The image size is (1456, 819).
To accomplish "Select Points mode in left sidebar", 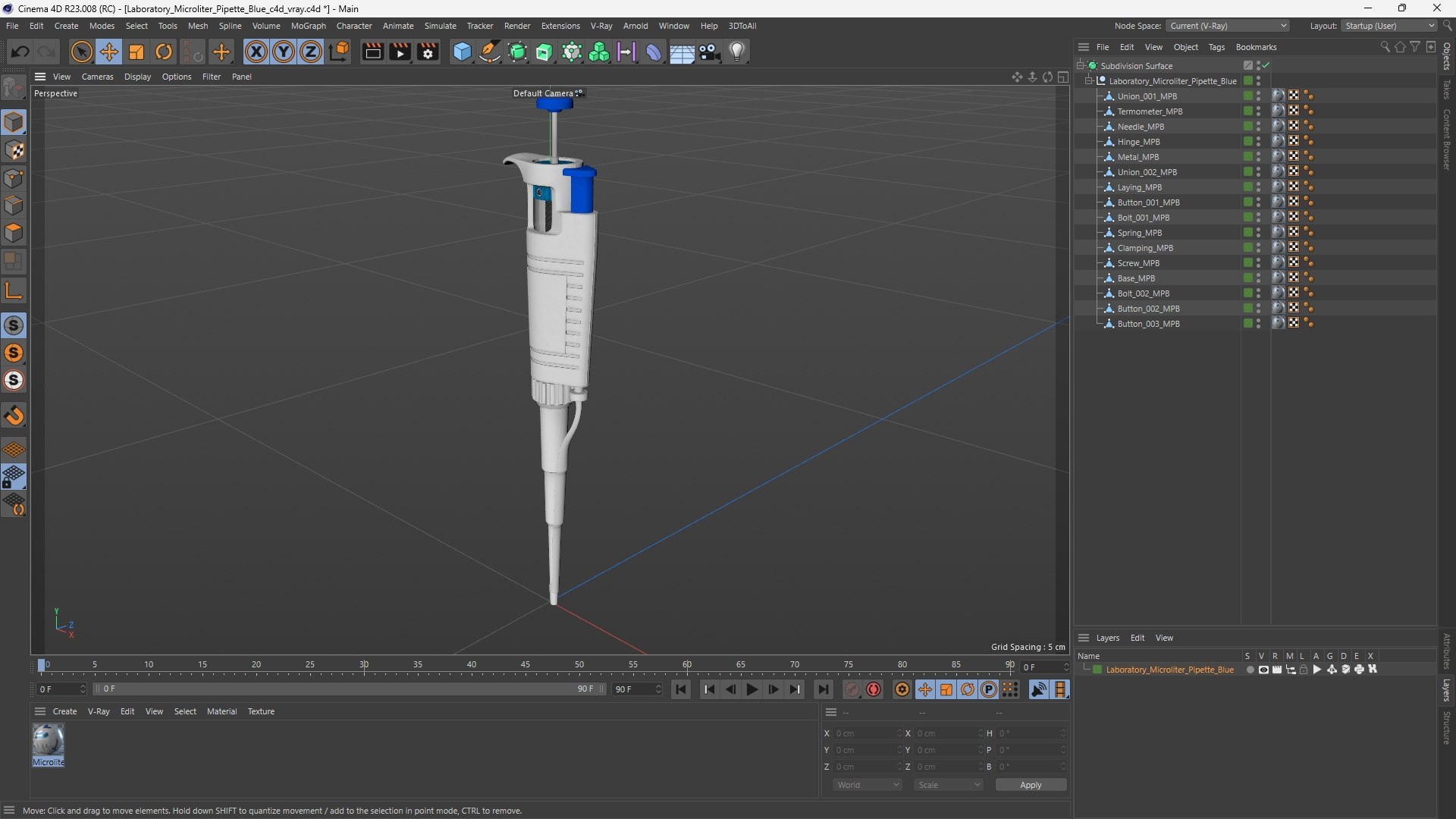I will point(14,178).
